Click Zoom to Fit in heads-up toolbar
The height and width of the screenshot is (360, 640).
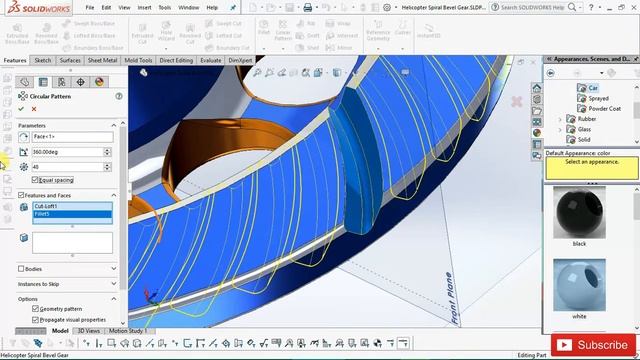(257, 73)
